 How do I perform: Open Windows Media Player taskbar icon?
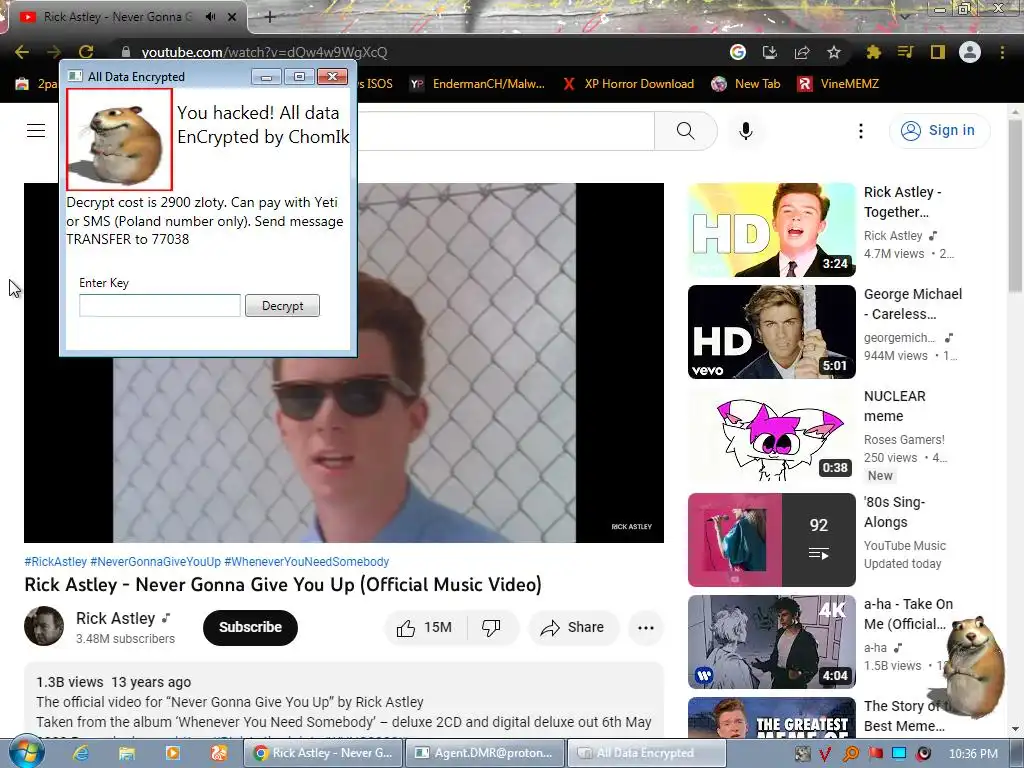(173, 753)
